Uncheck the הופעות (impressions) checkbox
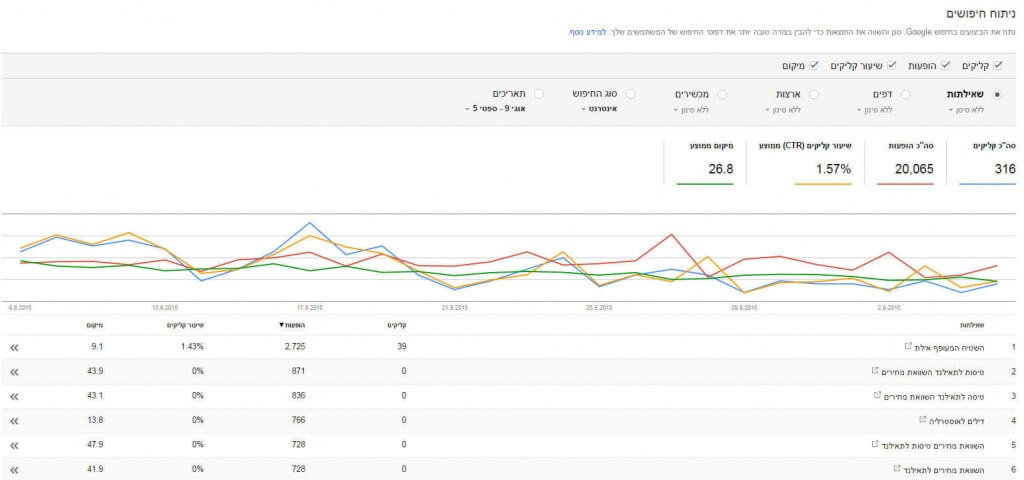This screenshot has width=1024, height=480. [946, 65]
